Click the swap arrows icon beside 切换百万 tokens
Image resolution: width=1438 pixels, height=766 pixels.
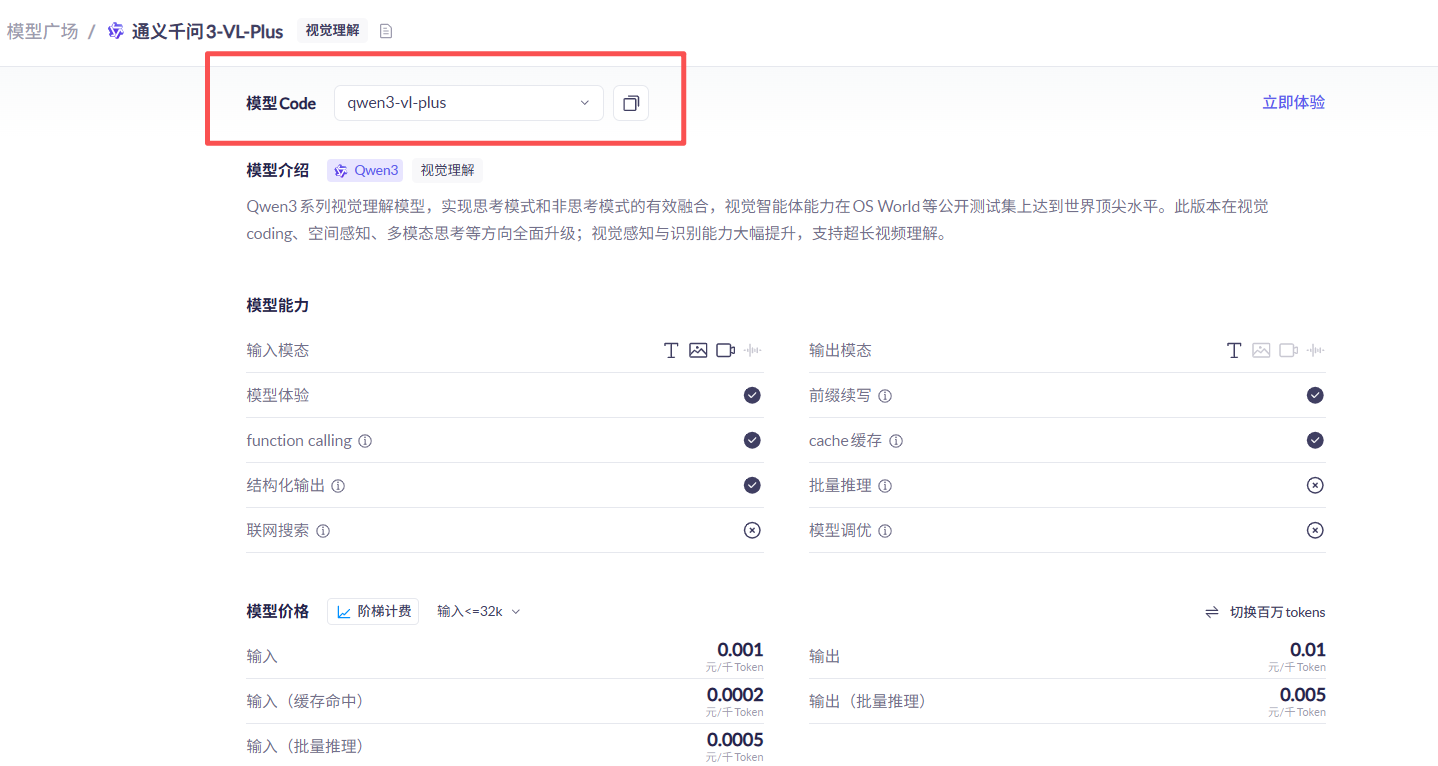tap(1211, 612)
